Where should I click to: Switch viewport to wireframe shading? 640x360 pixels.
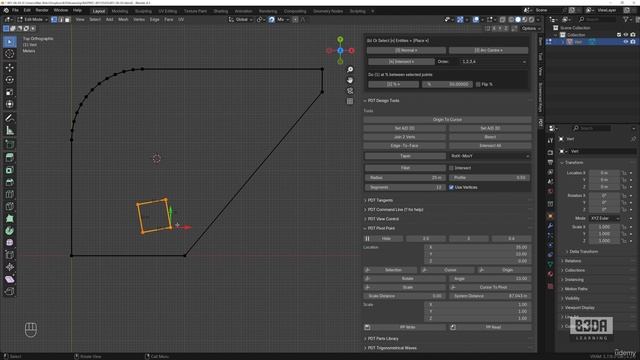(x=511, y=19)
